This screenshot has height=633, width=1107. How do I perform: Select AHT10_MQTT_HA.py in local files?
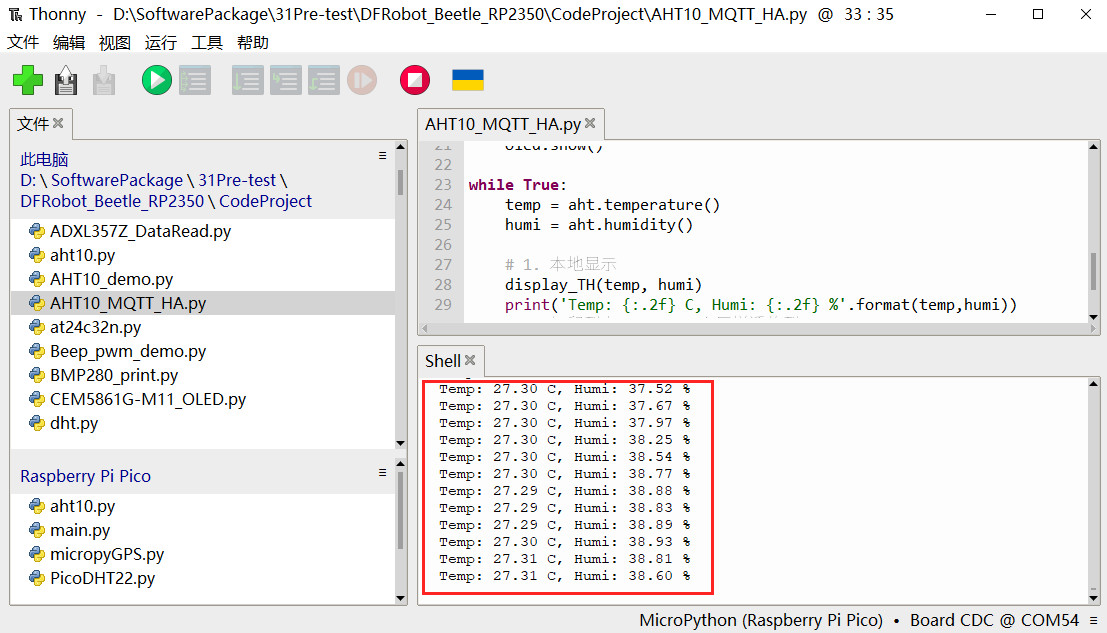tap(203, 303)
